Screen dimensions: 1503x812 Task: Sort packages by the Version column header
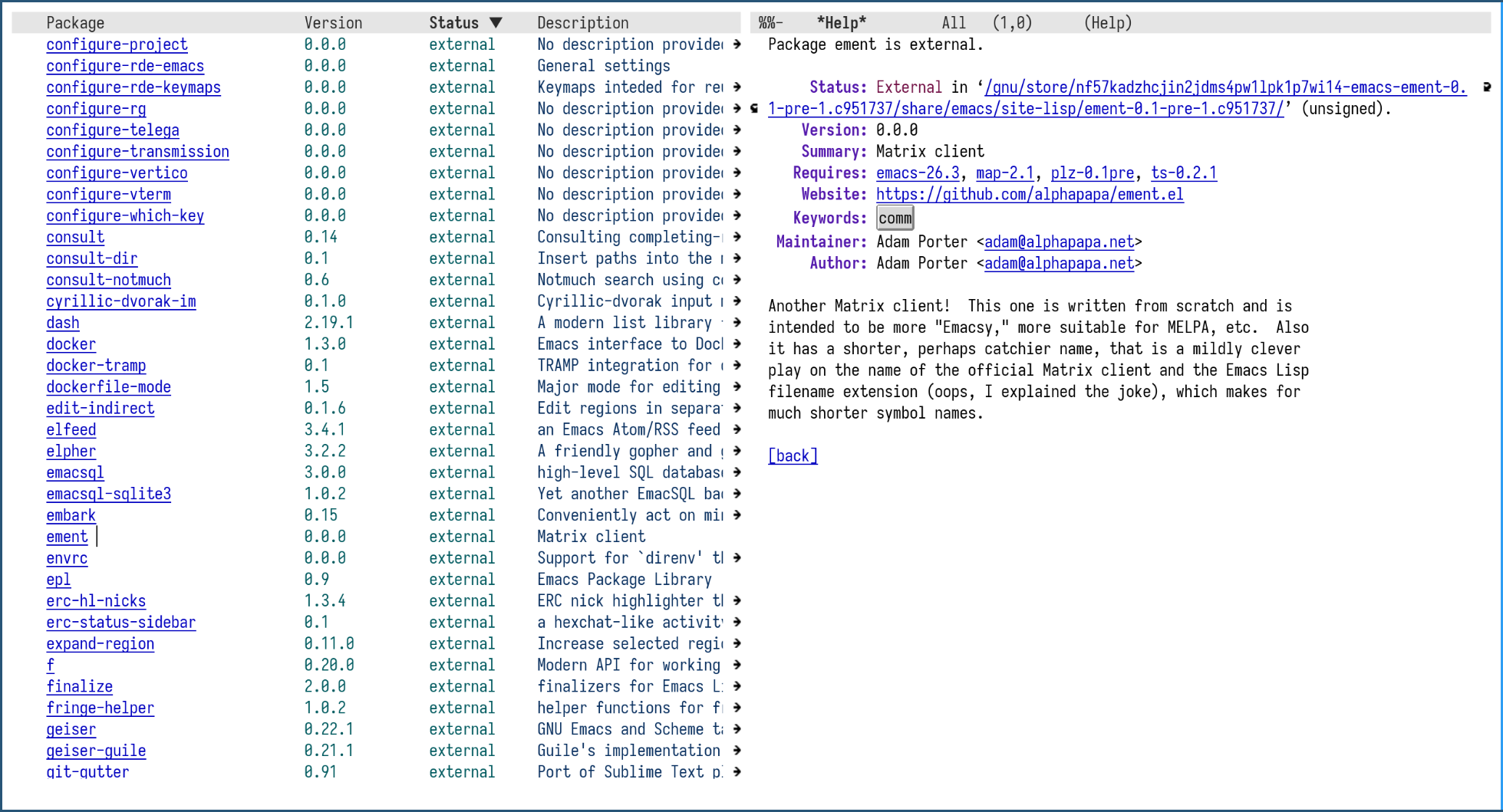point(333,23)
